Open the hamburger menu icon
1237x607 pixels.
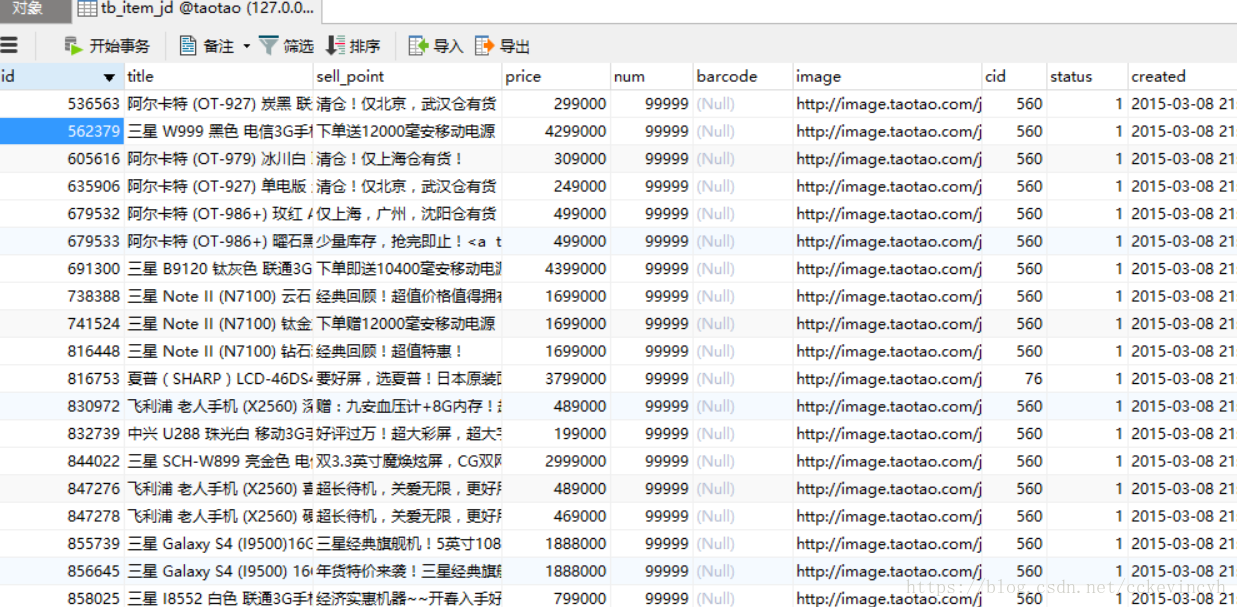(x=9, y=45)
